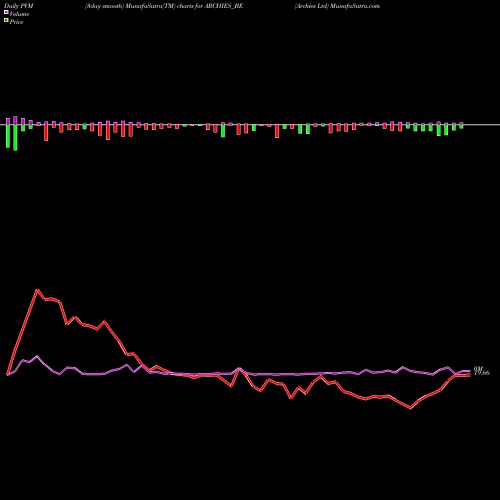Click the '19.66' price value label
500x500 pixels.
coord(482,373)
